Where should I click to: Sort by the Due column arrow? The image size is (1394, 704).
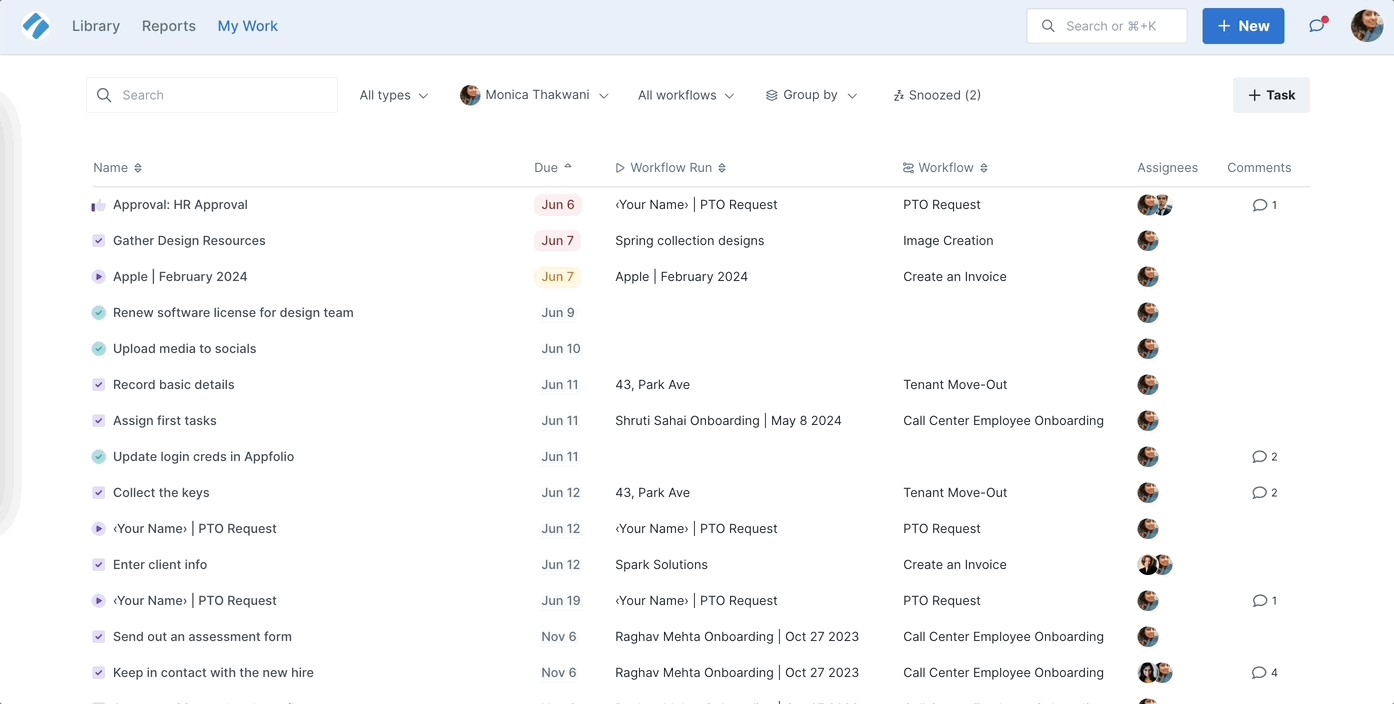[x=568, y=167]
